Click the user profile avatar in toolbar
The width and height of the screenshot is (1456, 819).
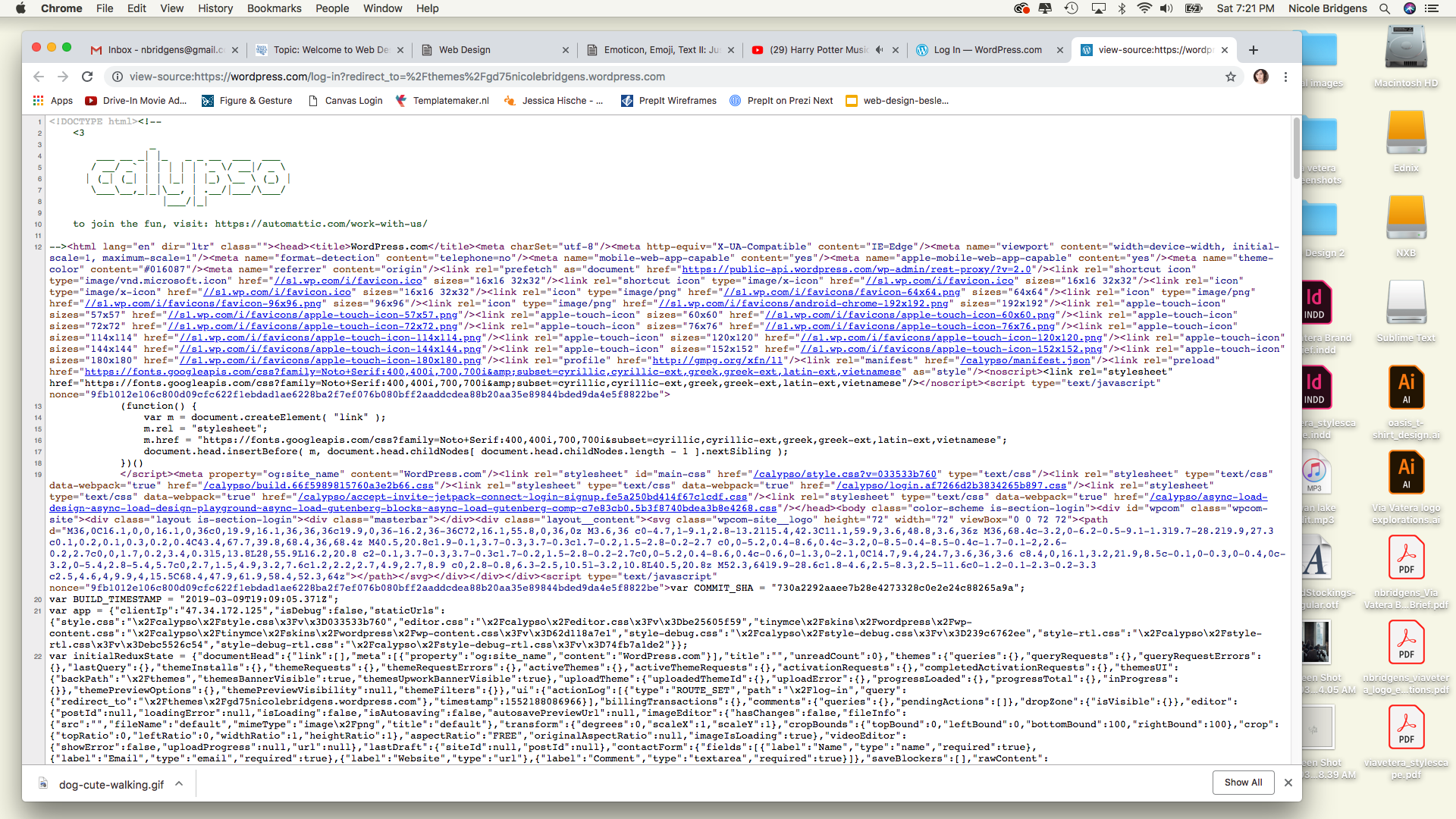tap(1260, 77)
